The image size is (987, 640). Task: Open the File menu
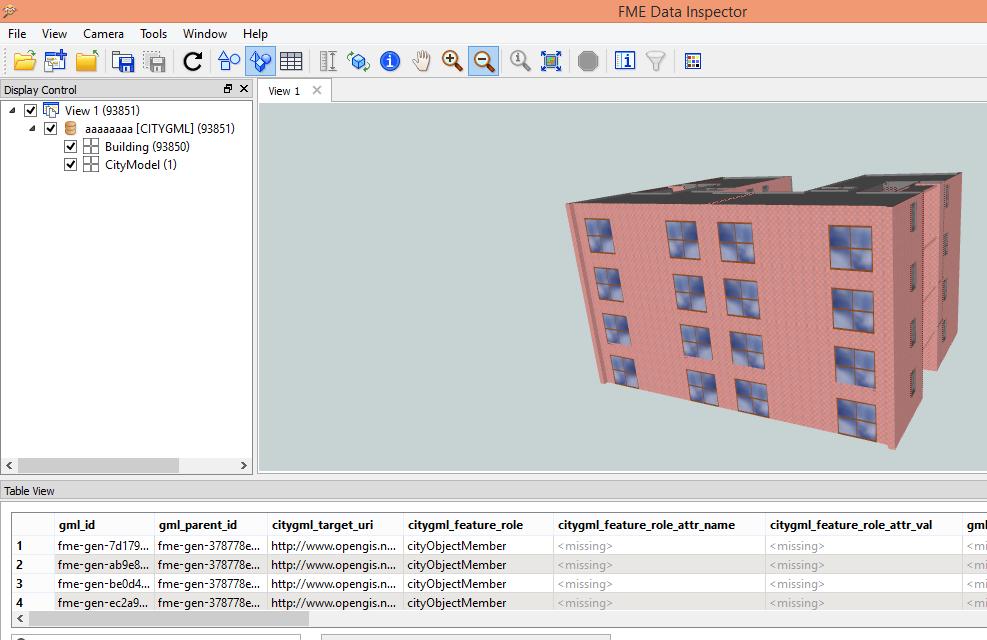17,34
